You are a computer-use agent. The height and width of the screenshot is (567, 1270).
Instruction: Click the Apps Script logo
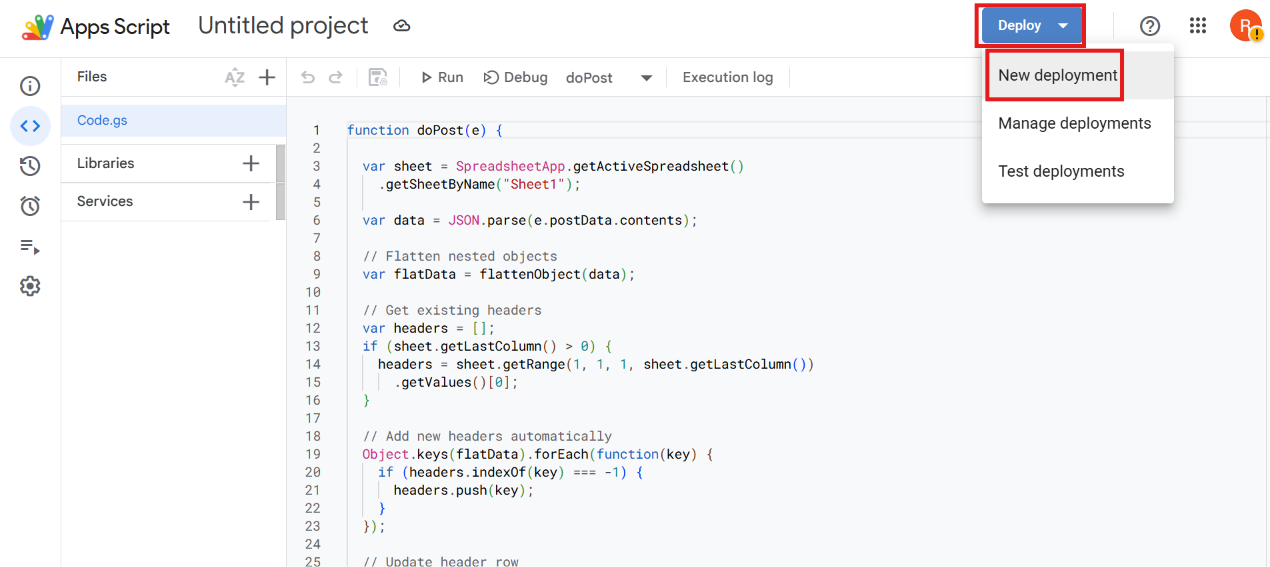38,27
